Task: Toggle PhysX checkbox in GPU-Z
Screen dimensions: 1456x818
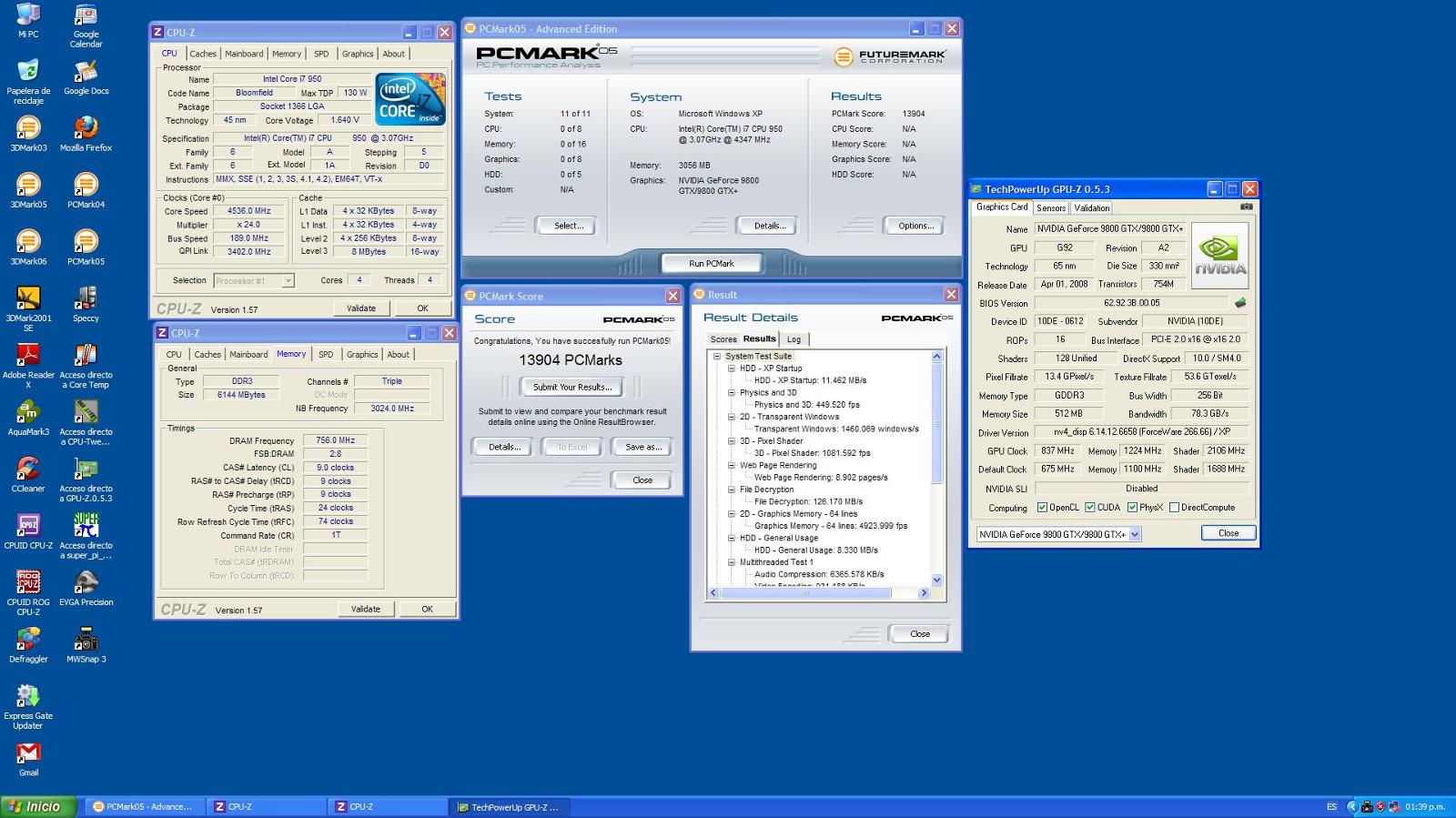Action: pos(1132,508)
